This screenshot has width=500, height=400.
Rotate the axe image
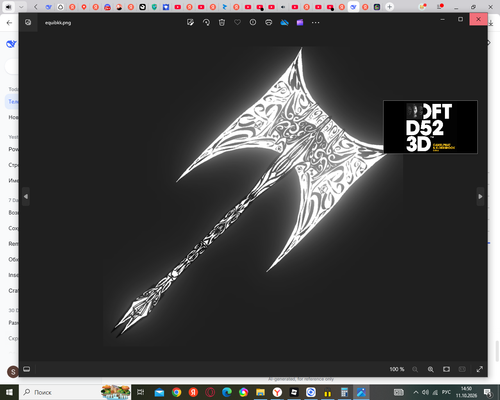[x=206, y=22]
